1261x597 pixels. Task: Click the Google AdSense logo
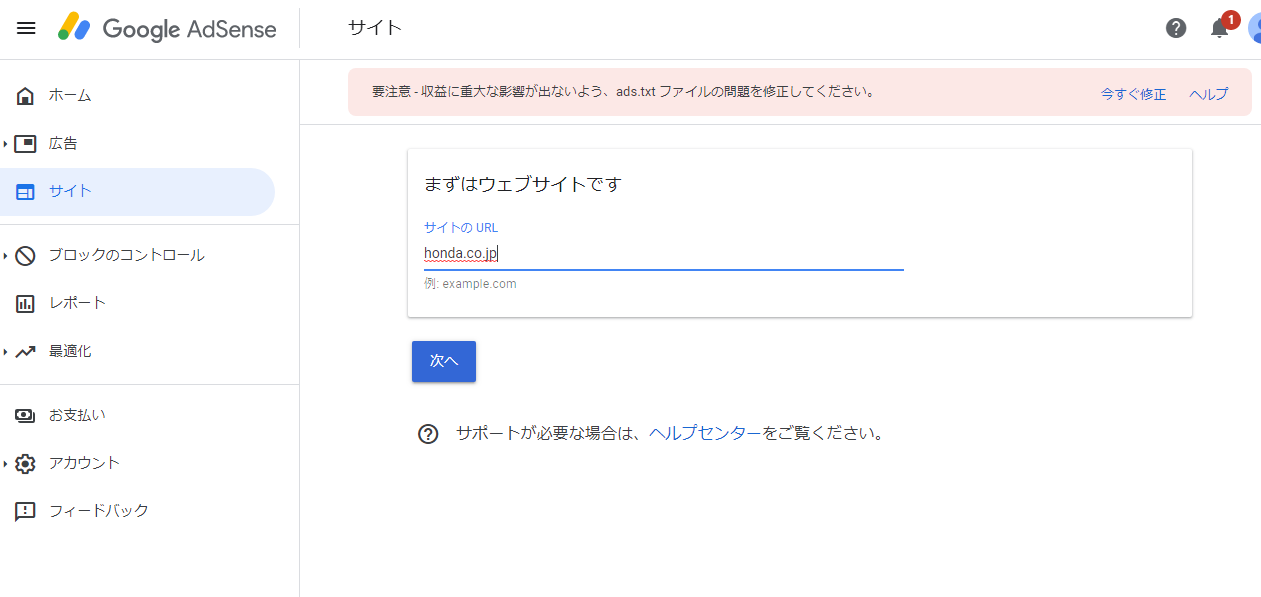pyautogui.click(x=167, y=28)
